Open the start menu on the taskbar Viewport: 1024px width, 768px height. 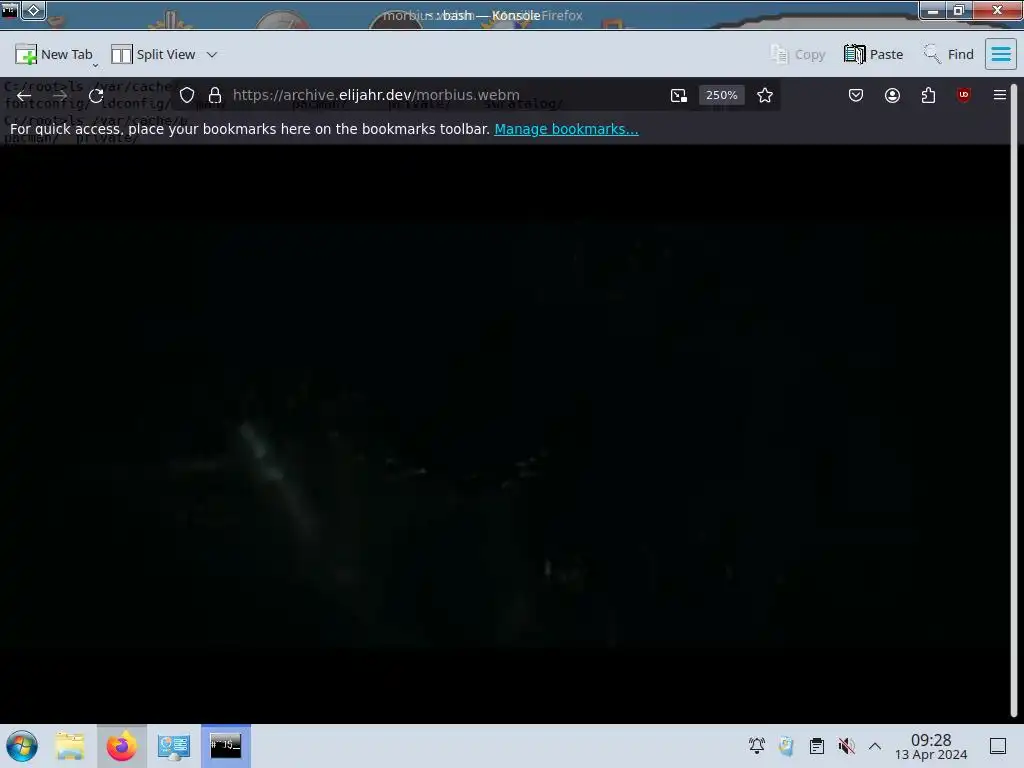pos(22,746)
